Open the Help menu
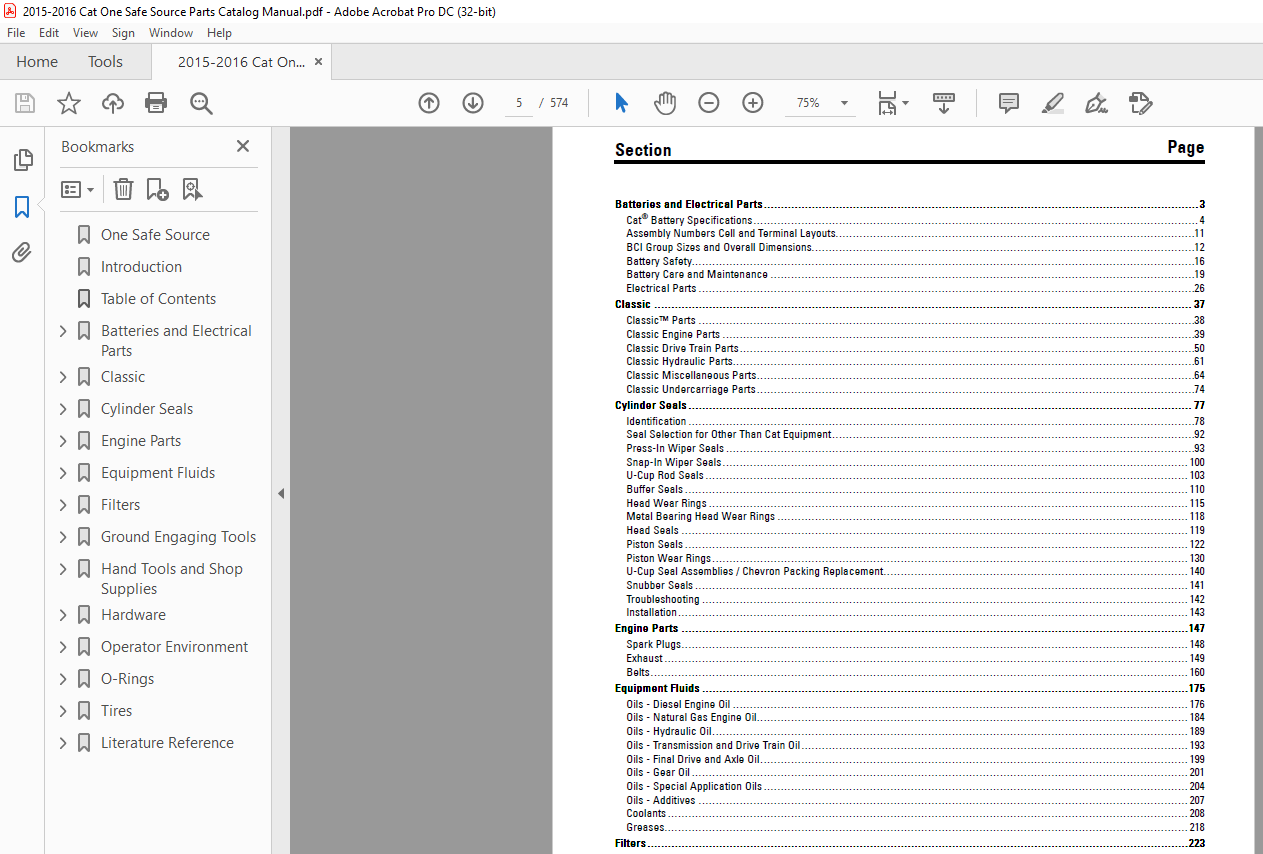 pos(219,33)
